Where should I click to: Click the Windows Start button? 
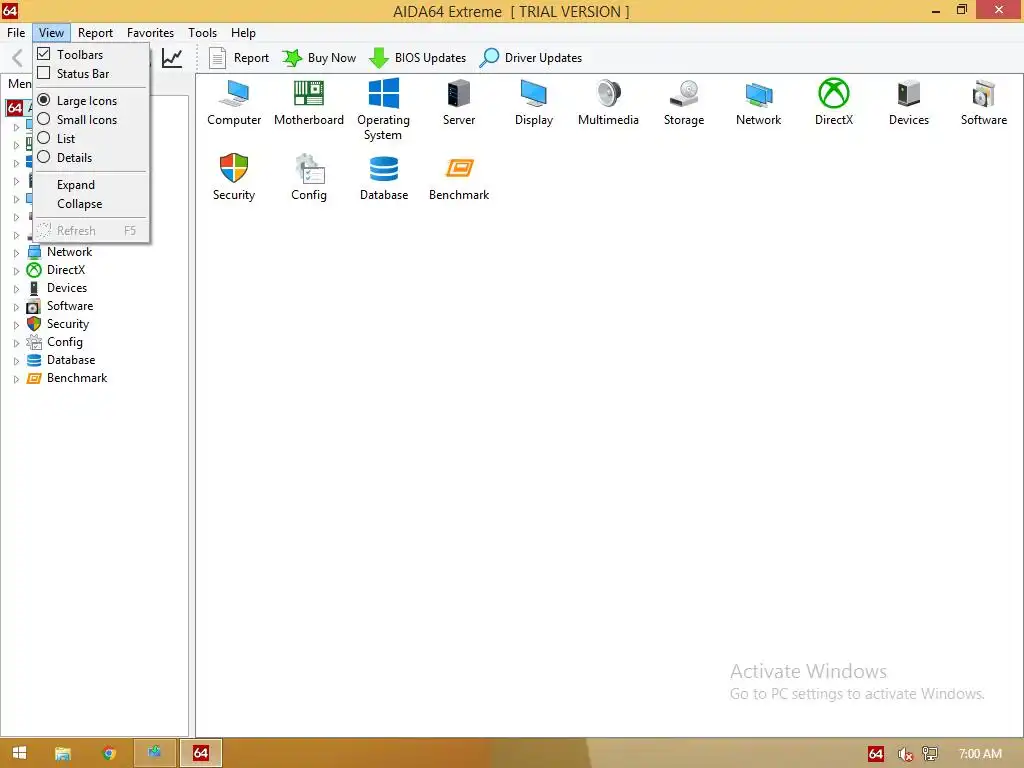20,754
